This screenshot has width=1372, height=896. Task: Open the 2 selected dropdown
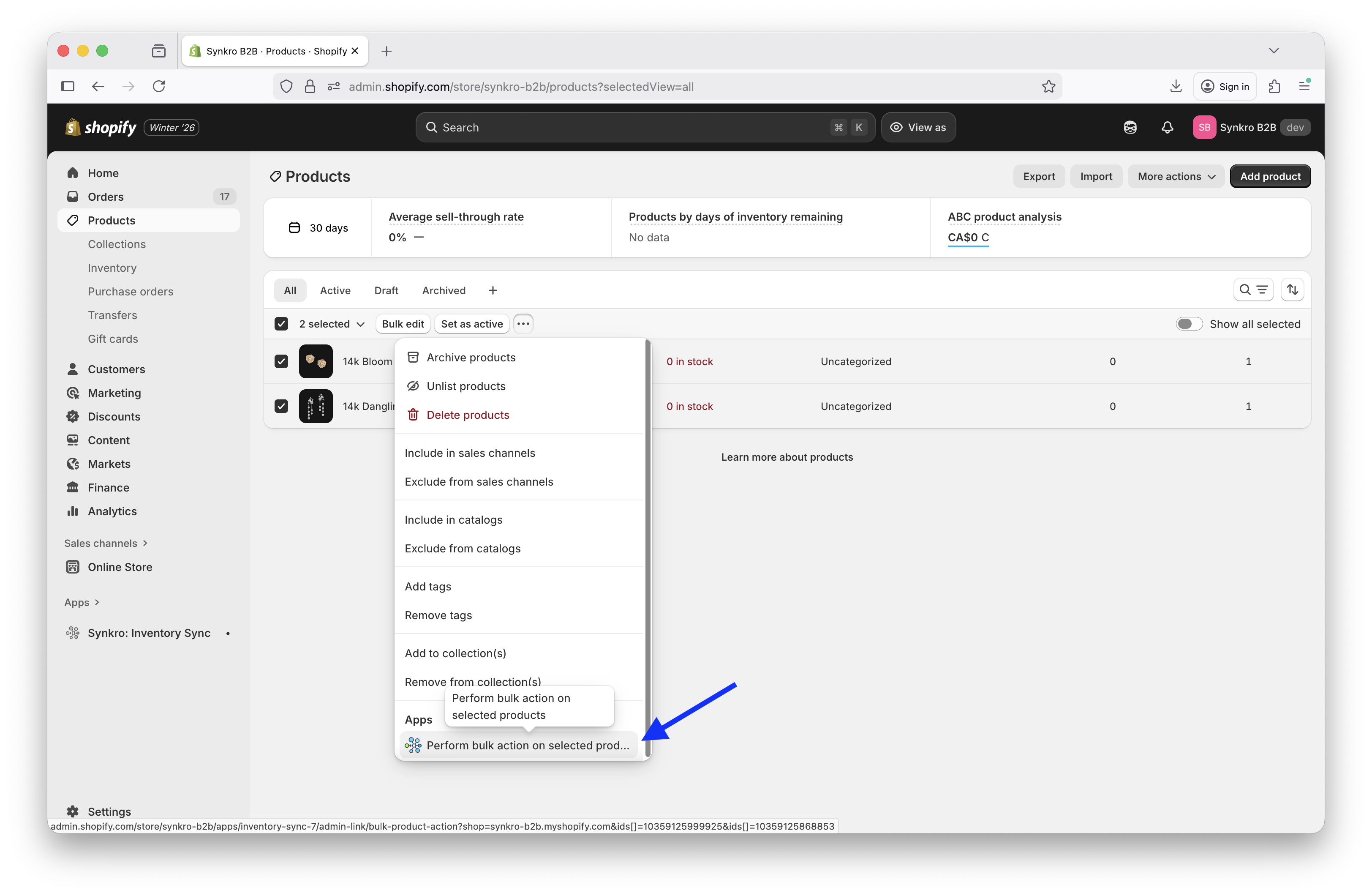(331, 324)
